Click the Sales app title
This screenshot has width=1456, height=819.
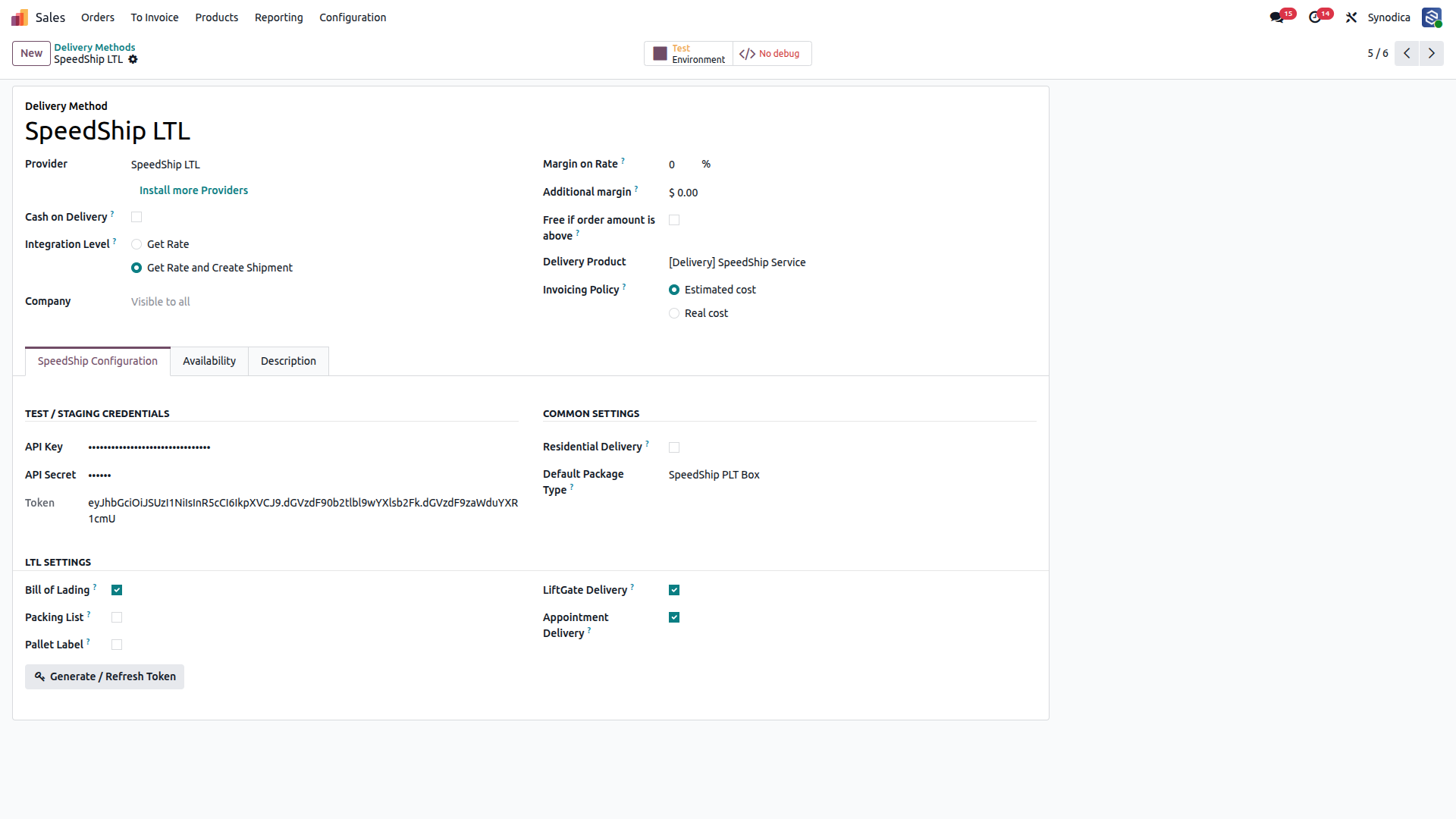tap(50, 17)
